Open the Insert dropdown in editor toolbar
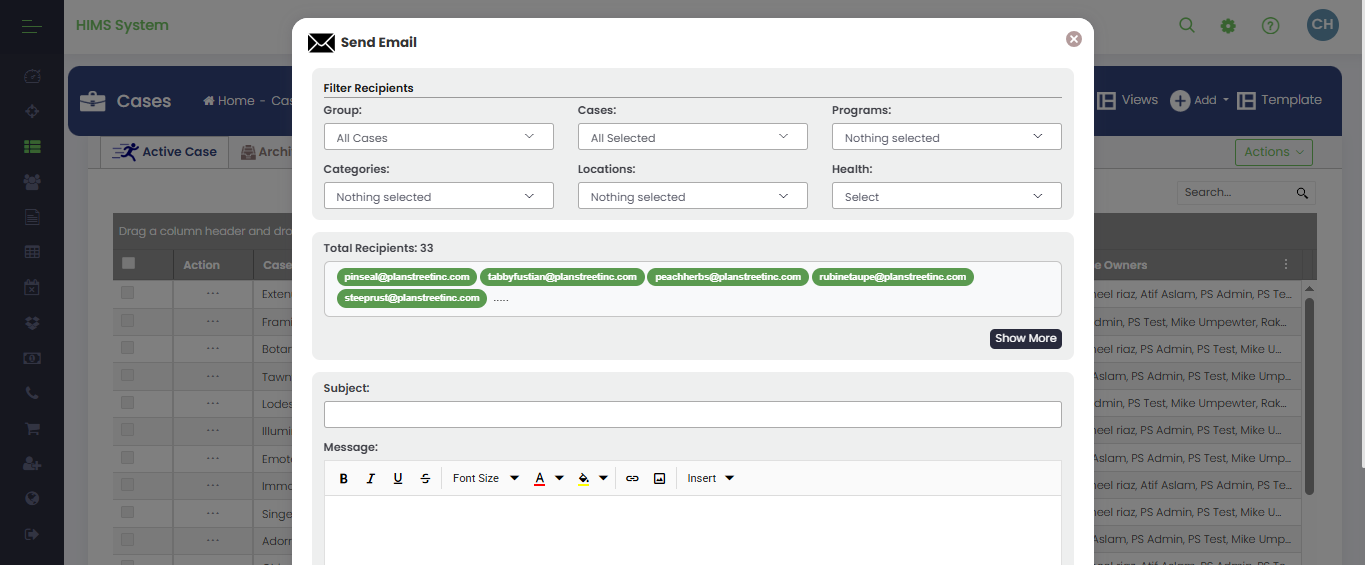This screenshot has width=1365, height=565. (x=711, y=478)
